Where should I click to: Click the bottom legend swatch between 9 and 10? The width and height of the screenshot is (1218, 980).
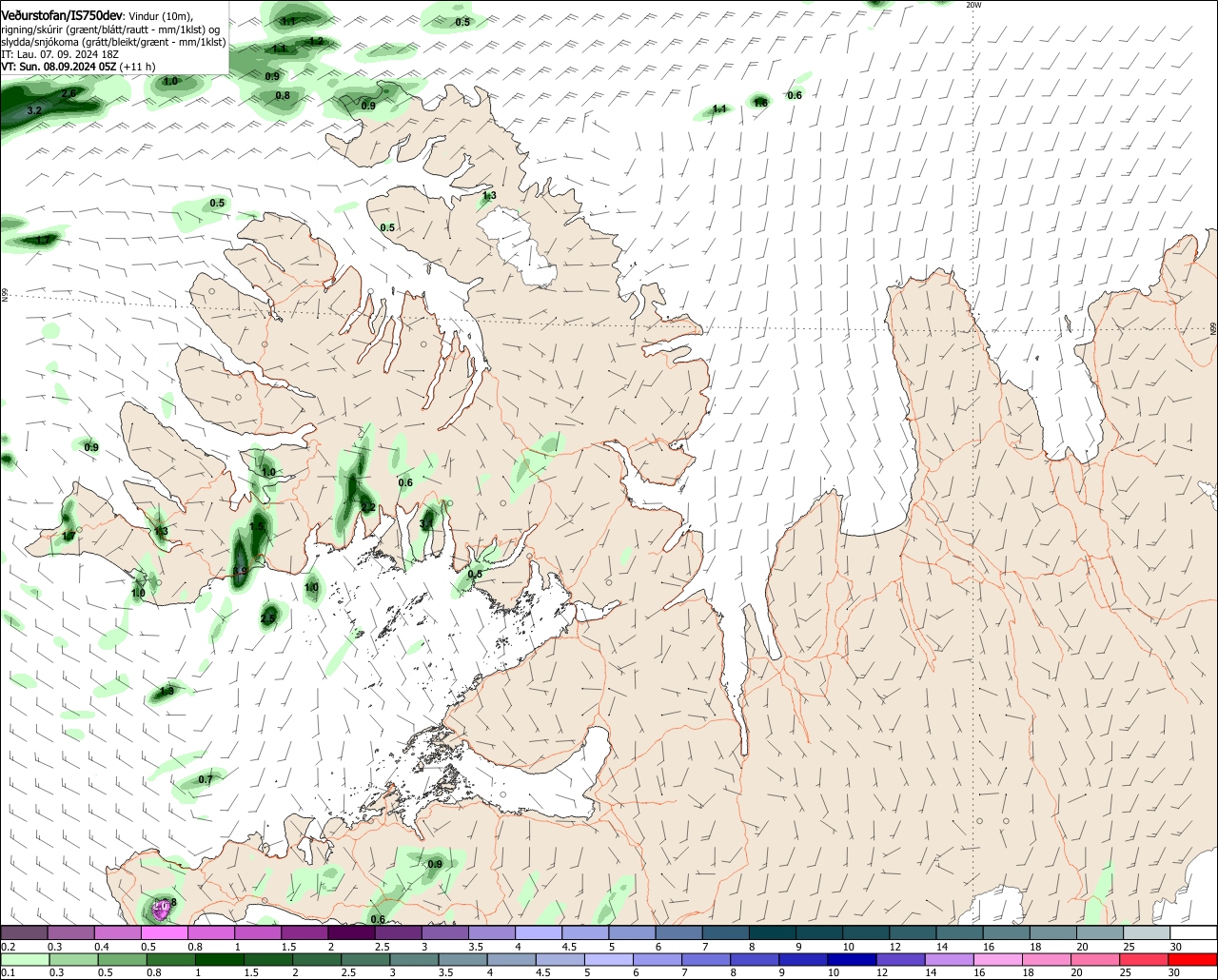click(804, 960)
